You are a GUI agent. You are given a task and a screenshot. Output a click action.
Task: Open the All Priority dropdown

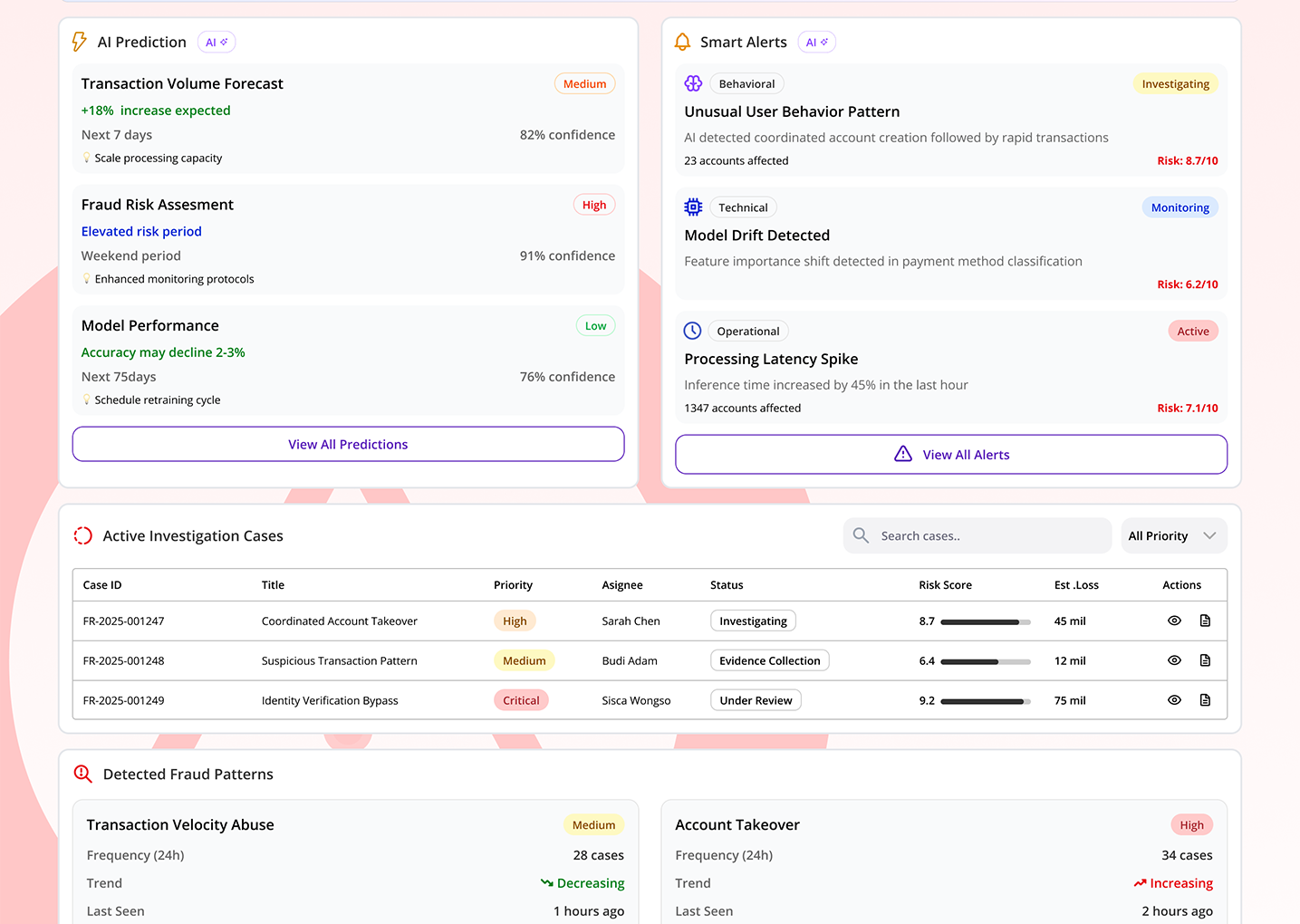[1173, 535]
